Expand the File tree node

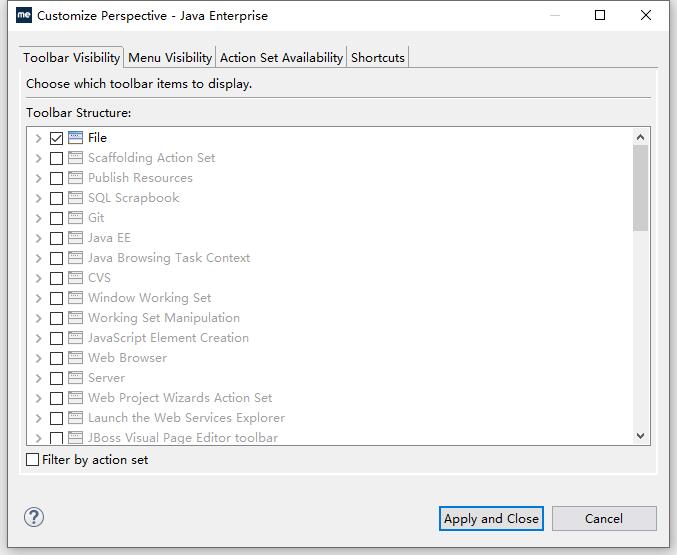point(38,138)
